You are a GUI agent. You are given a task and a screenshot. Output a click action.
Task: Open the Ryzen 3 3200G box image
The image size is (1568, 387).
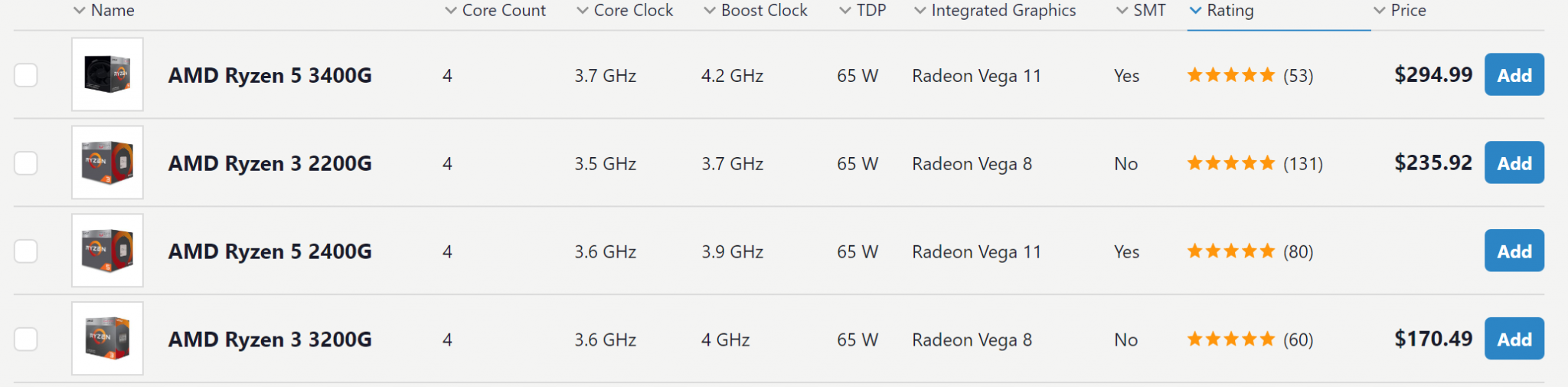click(x=107, y=339)
